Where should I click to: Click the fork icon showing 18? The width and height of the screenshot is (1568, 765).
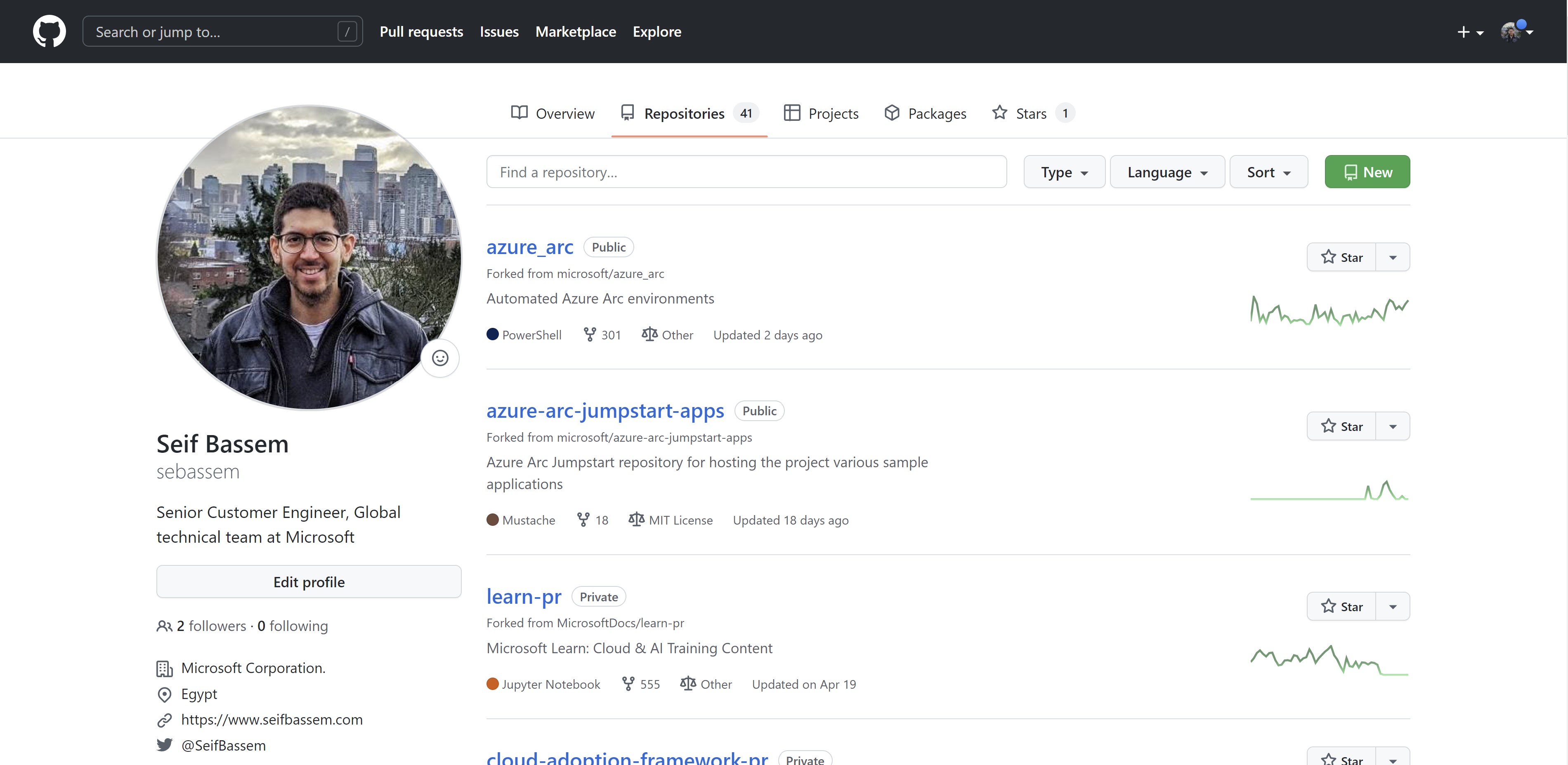click(x=583, y=519)
